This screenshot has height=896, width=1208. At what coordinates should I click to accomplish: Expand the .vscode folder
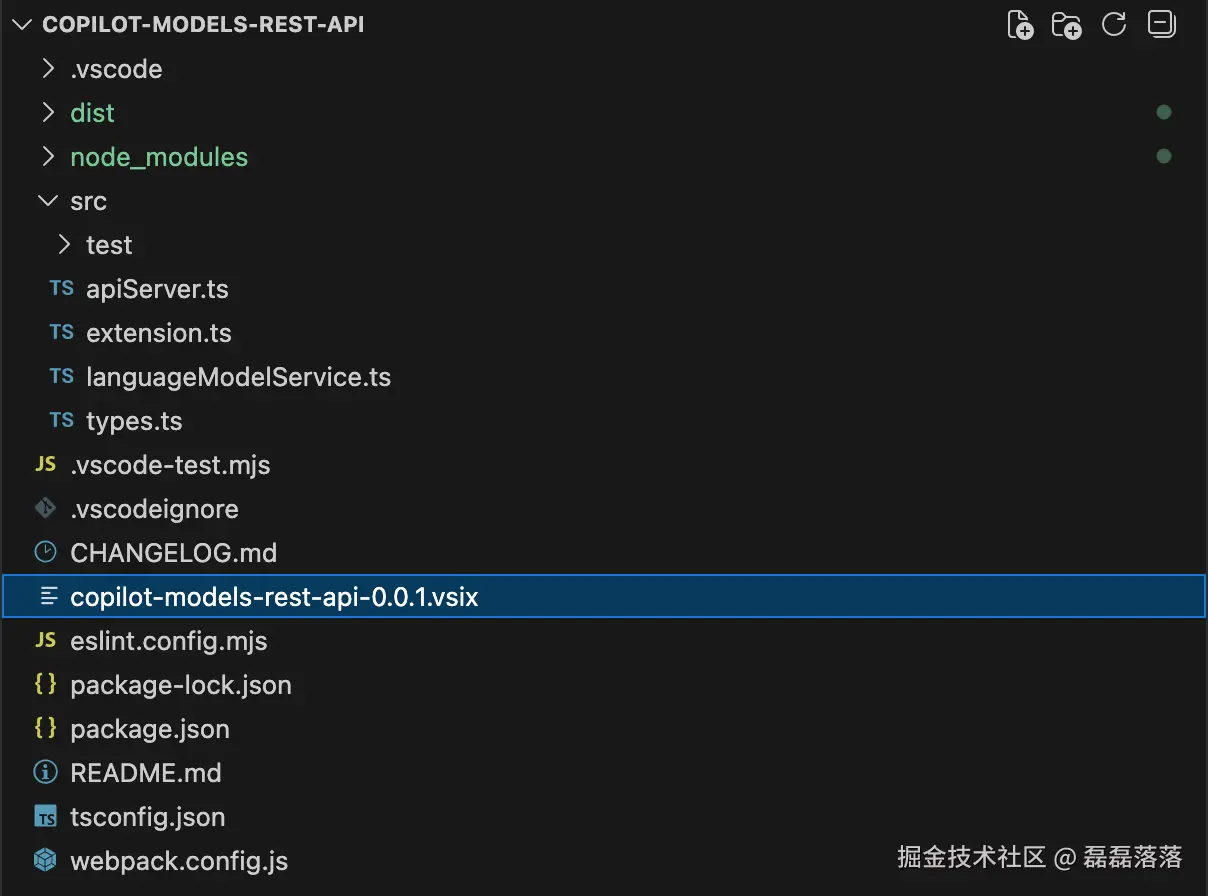coord(48,68)
